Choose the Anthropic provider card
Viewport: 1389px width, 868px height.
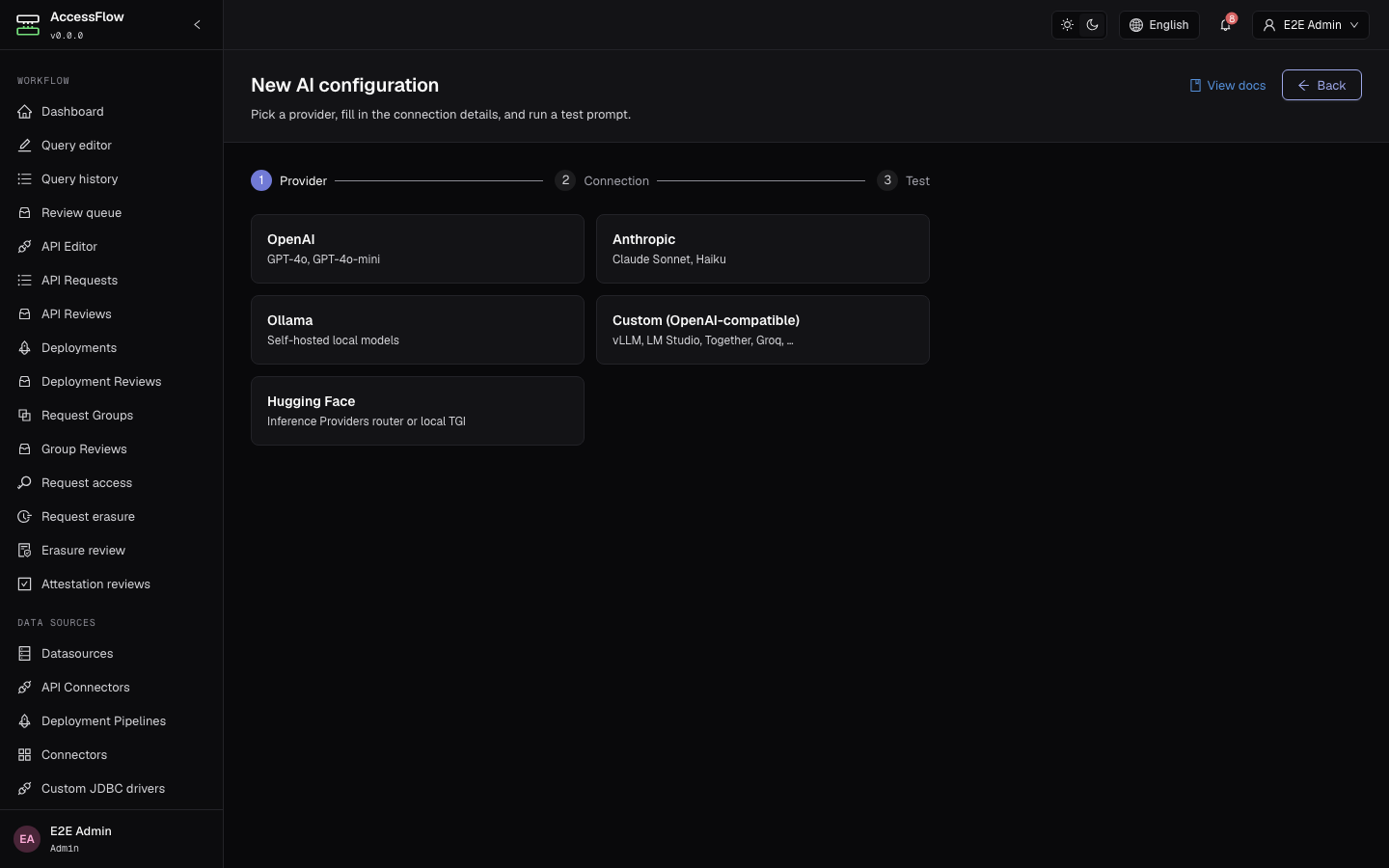coord(763,249)
